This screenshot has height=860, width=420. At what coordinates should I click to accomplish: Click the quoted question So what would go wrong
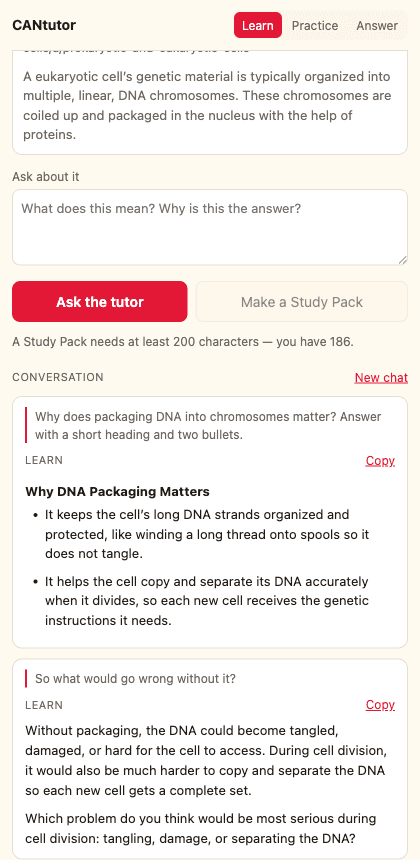135,678
